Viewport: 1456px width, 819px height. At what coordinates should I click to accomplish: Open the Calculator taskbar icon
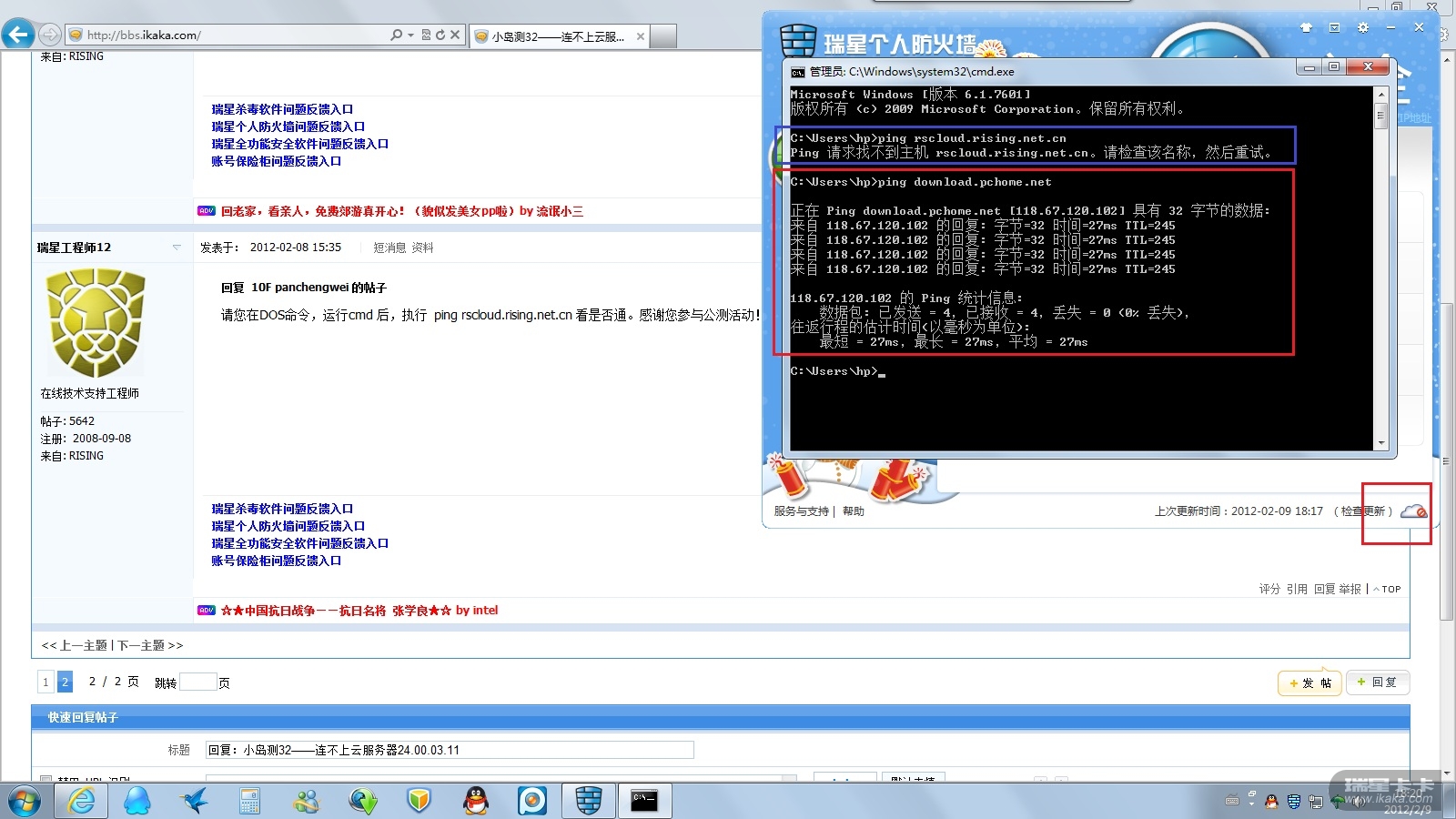click(x=249, y=801)
